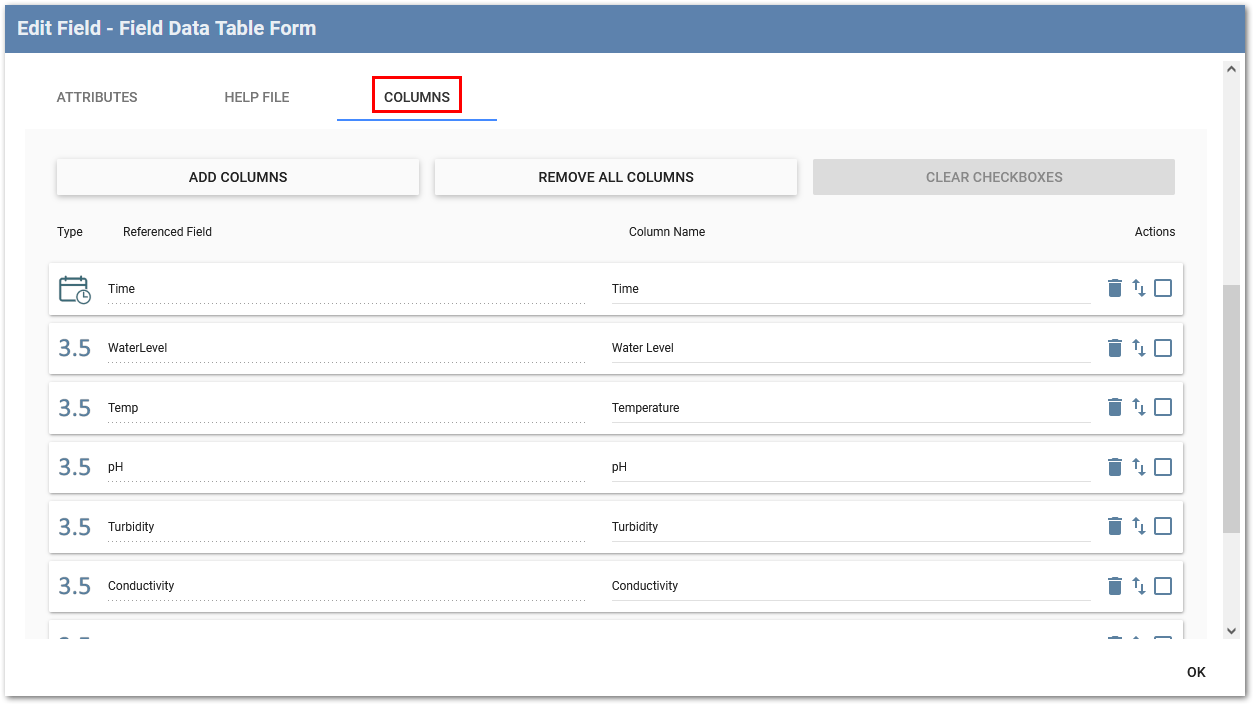Image resolution: width=1254 pixels, height=705 pixels.
Task: Confirm the dialog with OK
Action: coord(1196,672)
